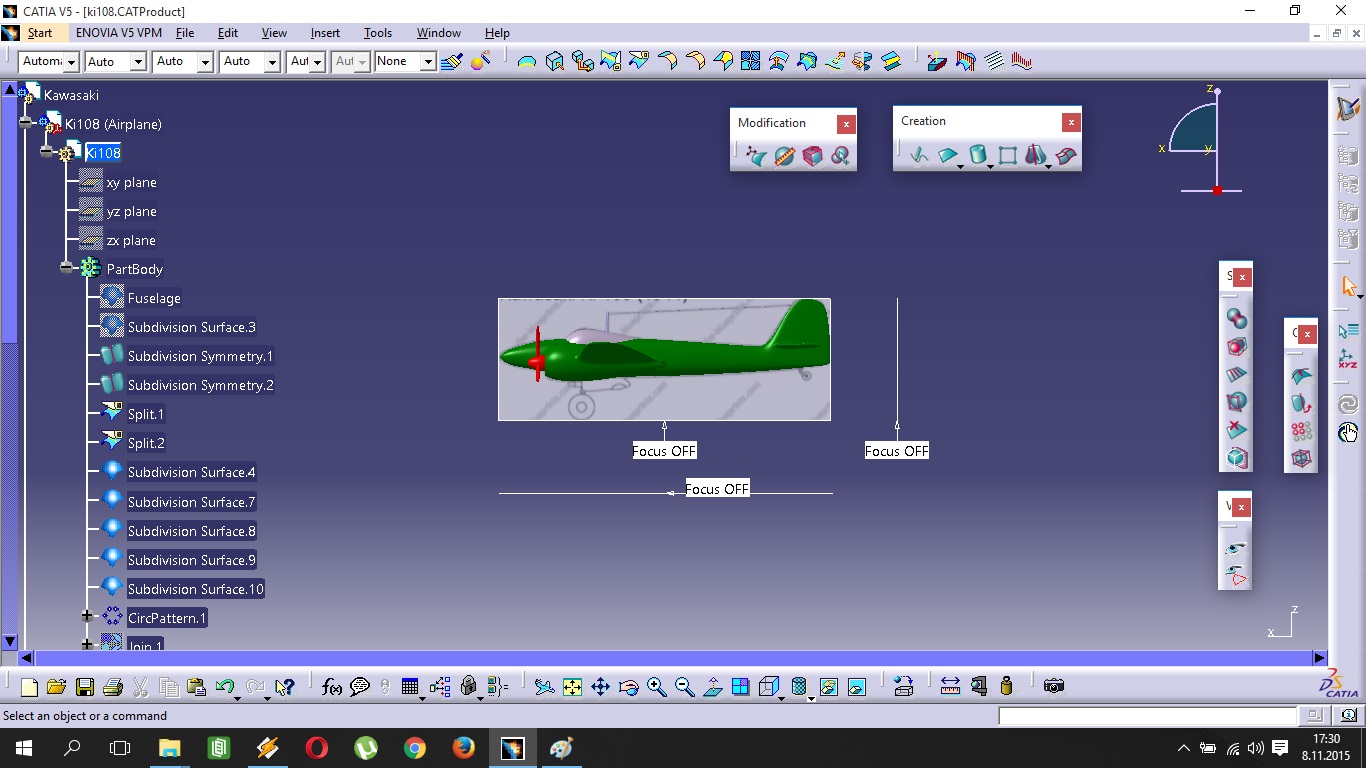
Task: Collapse the PartBody node
Action: pyautogui.click(x=66, y=267)
